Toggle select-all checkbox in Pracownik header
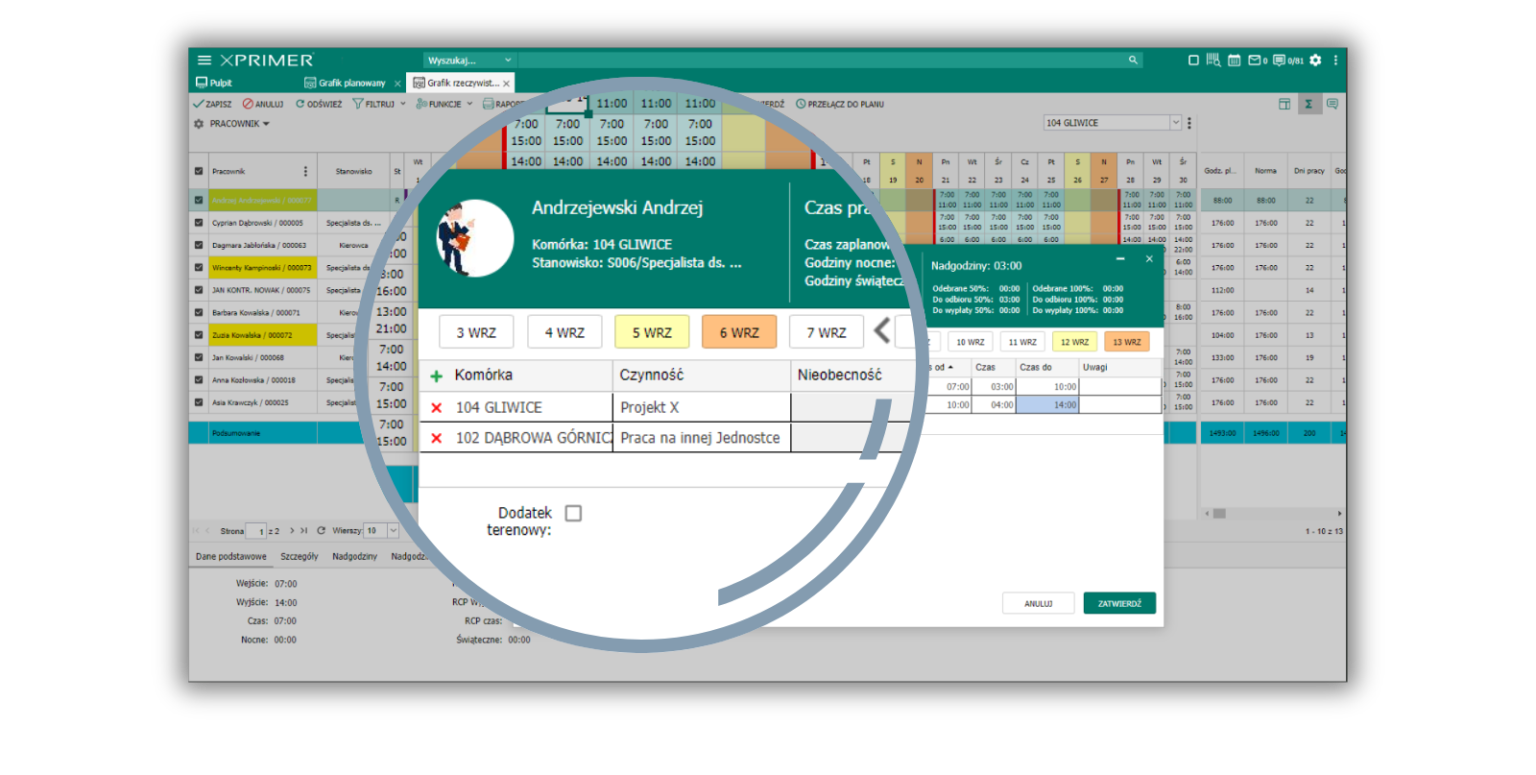 click(x=198, y=171)
